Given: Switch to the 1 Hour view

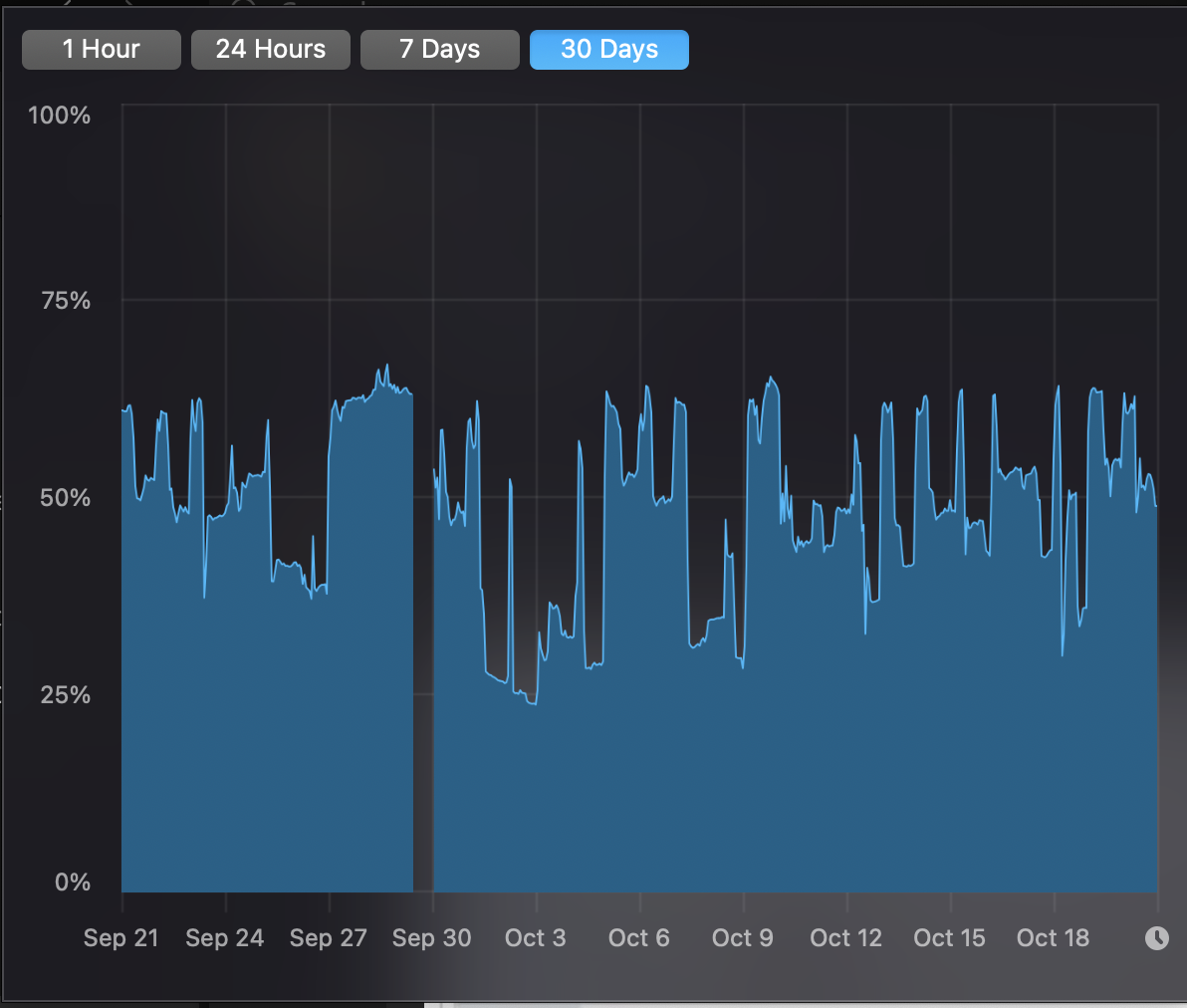Looking at the screenshot, I should (x=102, y=50).
